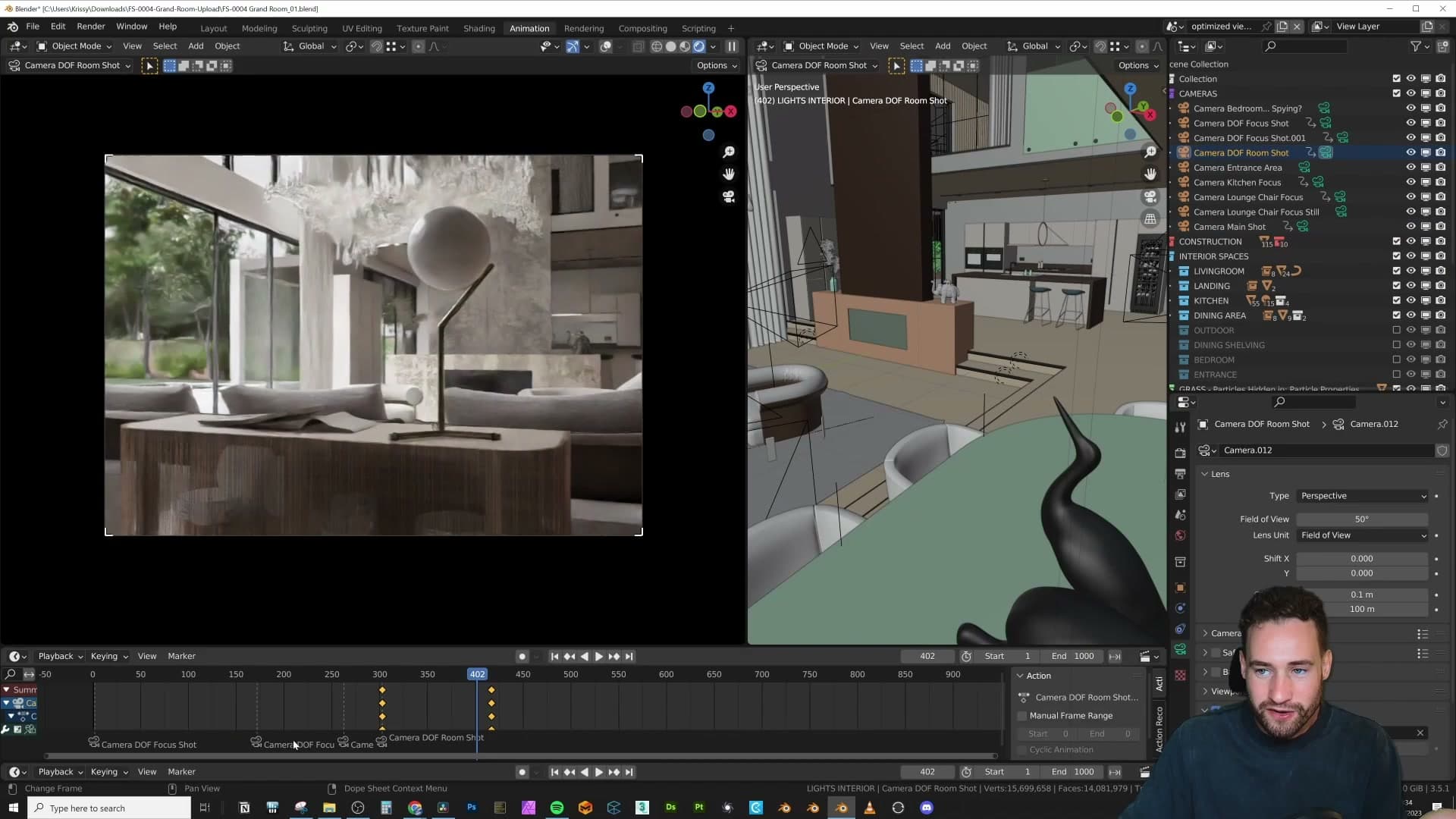Select rendered viewport shading in left viewport
Viewport: 1456px width, 819px height.
pyautogui.click(x=699, y=46)
